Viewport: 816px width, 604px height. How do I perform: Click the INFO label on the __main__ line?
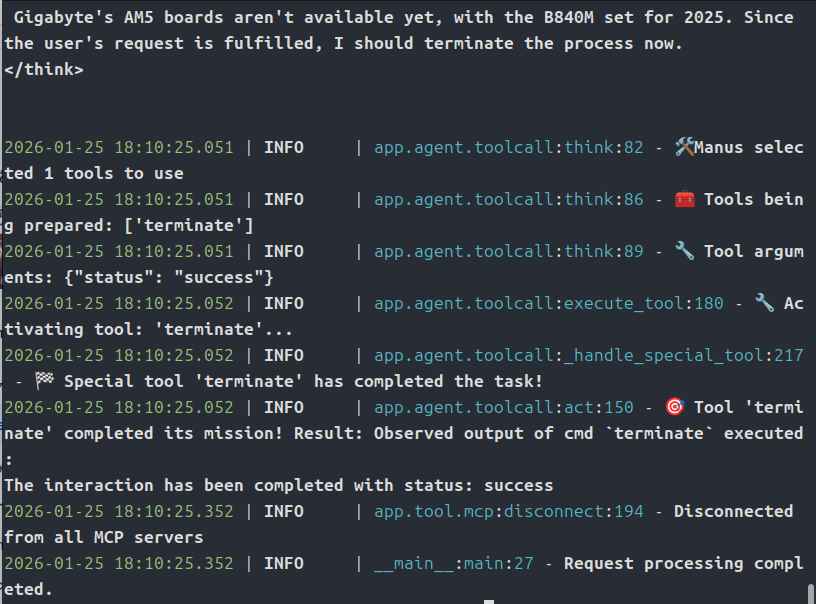tap(283, 563)
